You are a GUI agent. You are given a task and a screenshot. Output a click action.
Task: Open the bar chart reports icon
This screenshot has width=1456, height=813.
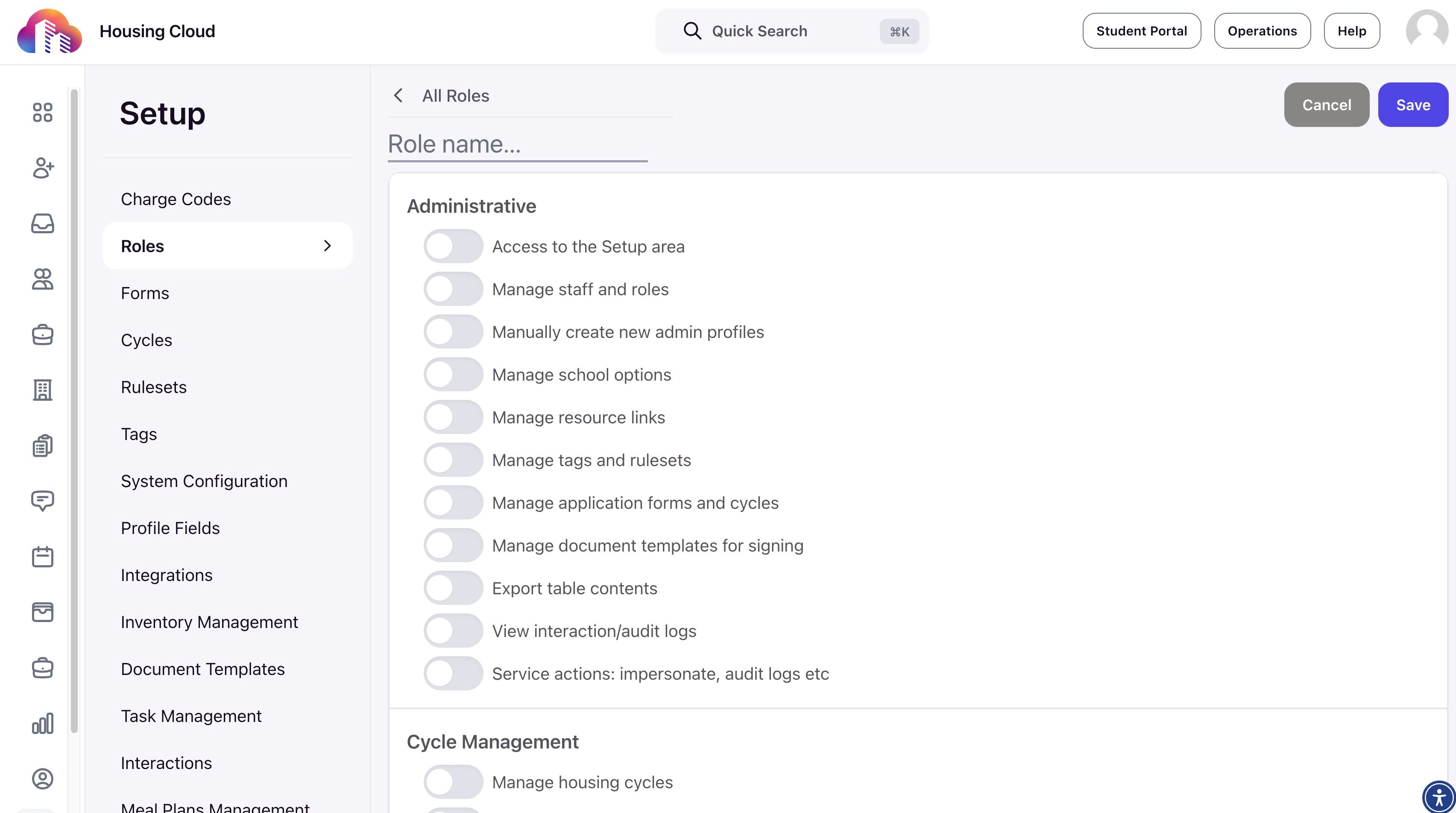pyautogui.click(x=42, y=723)
